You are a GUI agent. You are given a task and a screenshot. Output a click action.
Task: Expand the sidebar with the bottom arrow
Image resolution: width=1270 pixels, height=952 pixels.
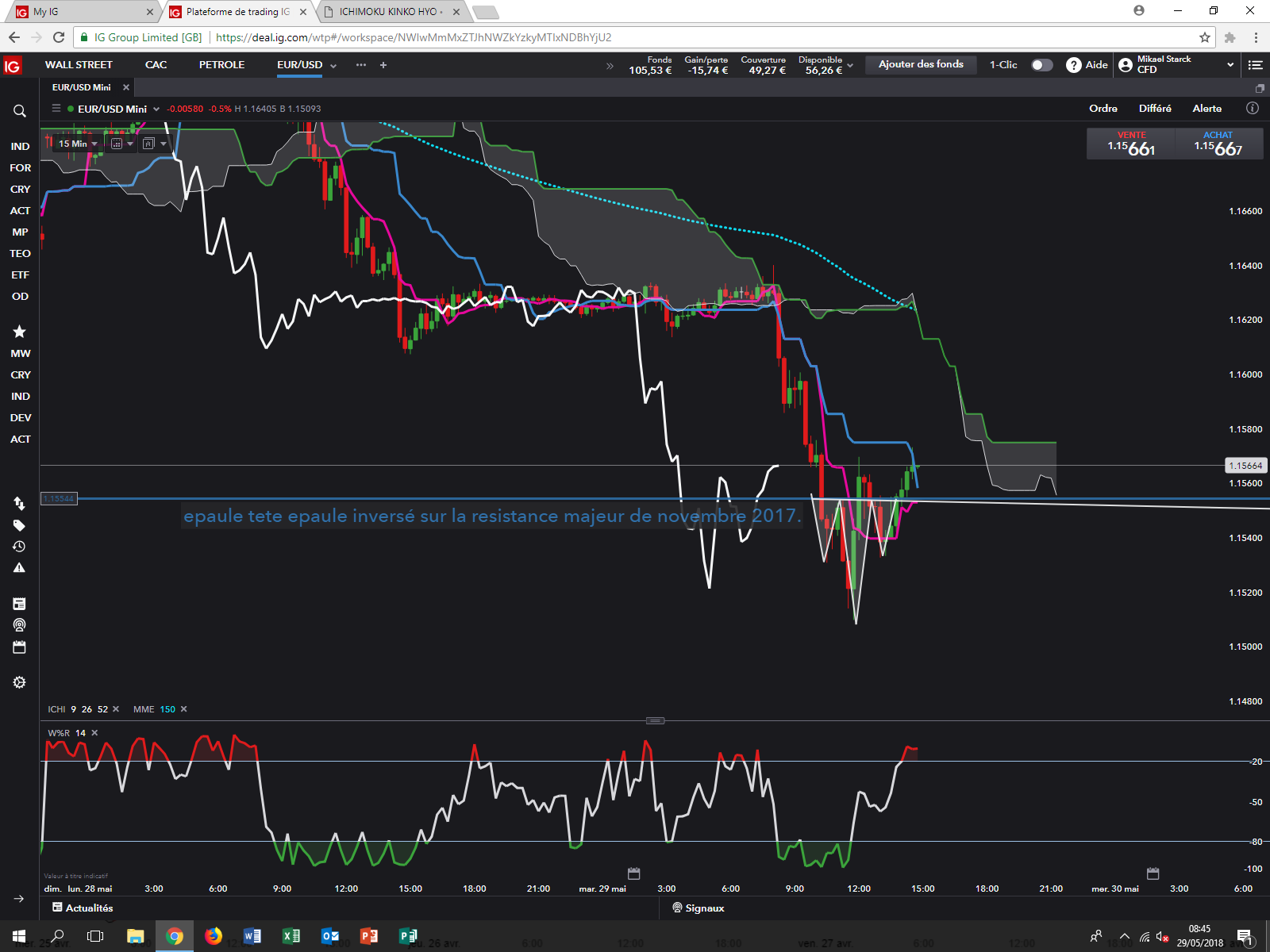pyautogui.click(x=19, y=899)
